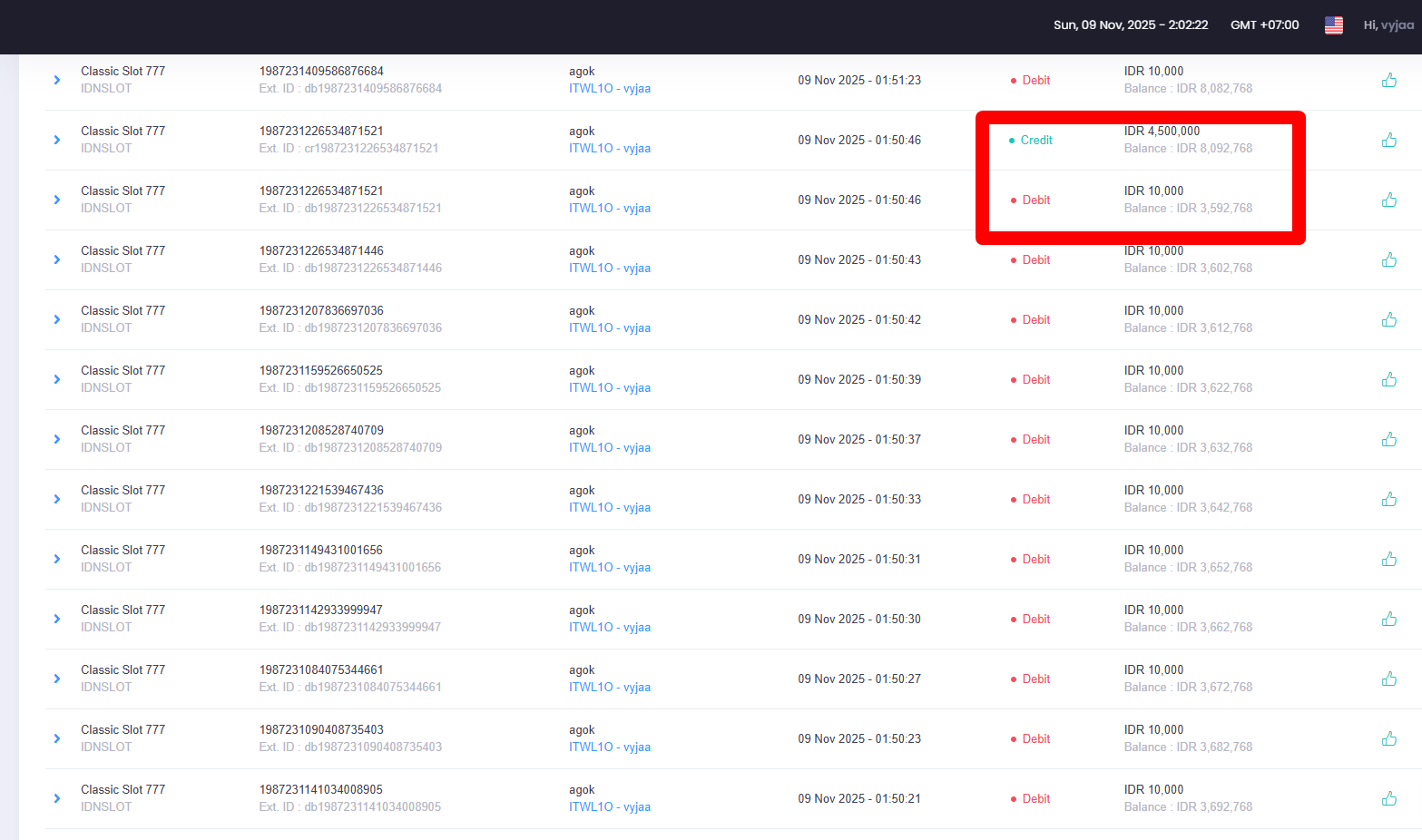Expand transaction 1987231090408735403 row details
The height and width of the screenshot is (840, 1422).
pyautogui.click(x=57, y=738)
